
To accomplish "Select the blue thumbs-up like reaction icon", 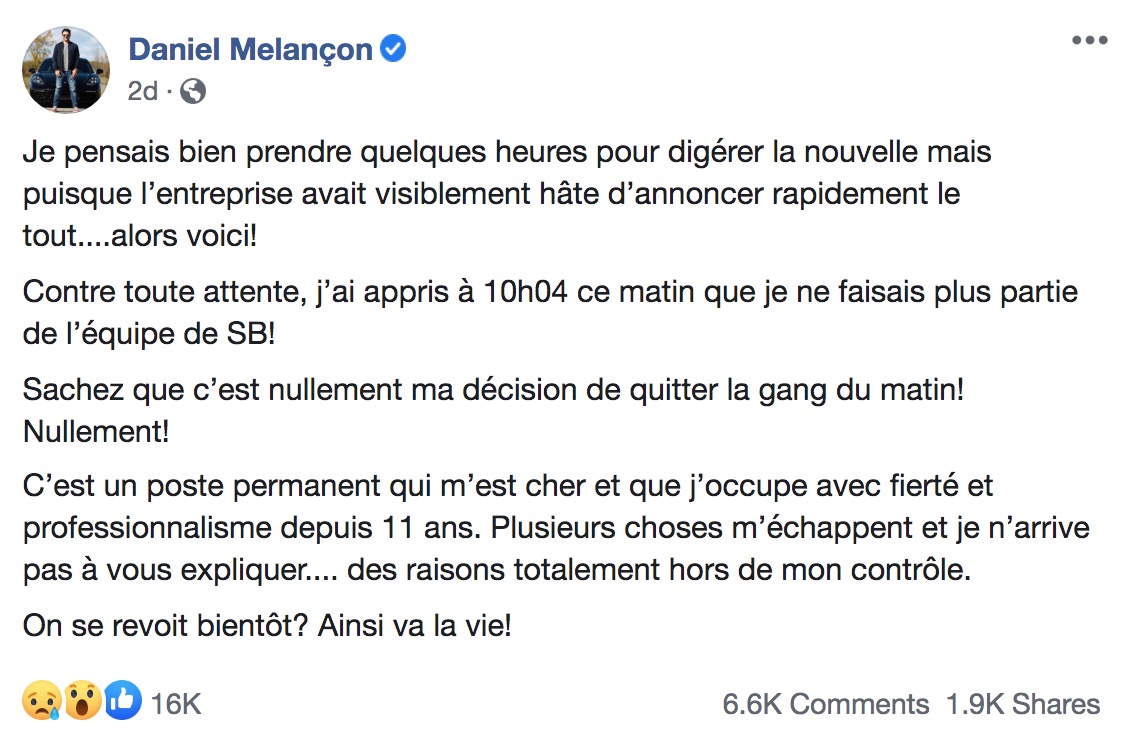I will tap(123, 700).
